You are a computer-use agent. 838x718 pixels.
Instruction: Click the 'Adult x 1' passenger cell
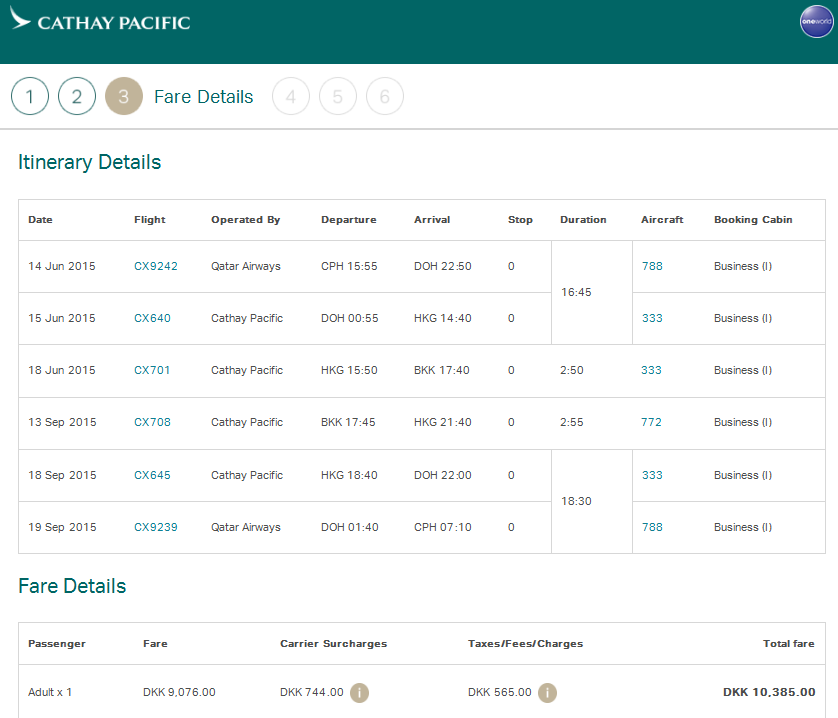tap(50, 692)
